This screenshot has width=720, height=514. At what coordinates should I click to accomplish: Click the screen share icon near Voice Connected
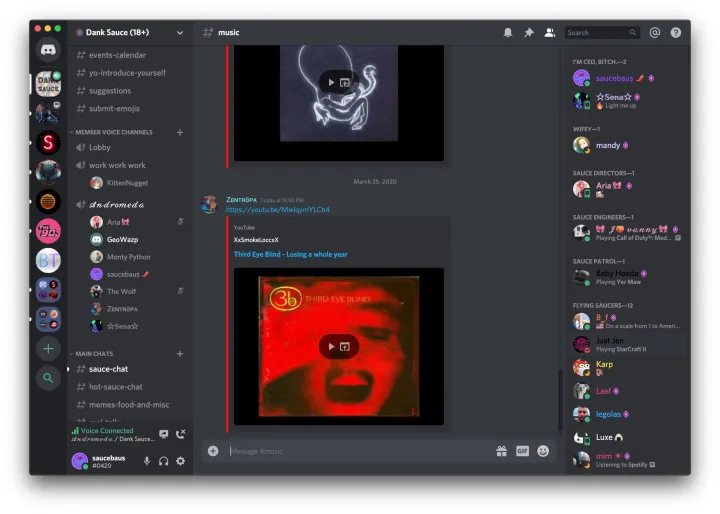[x=163, y=434]
